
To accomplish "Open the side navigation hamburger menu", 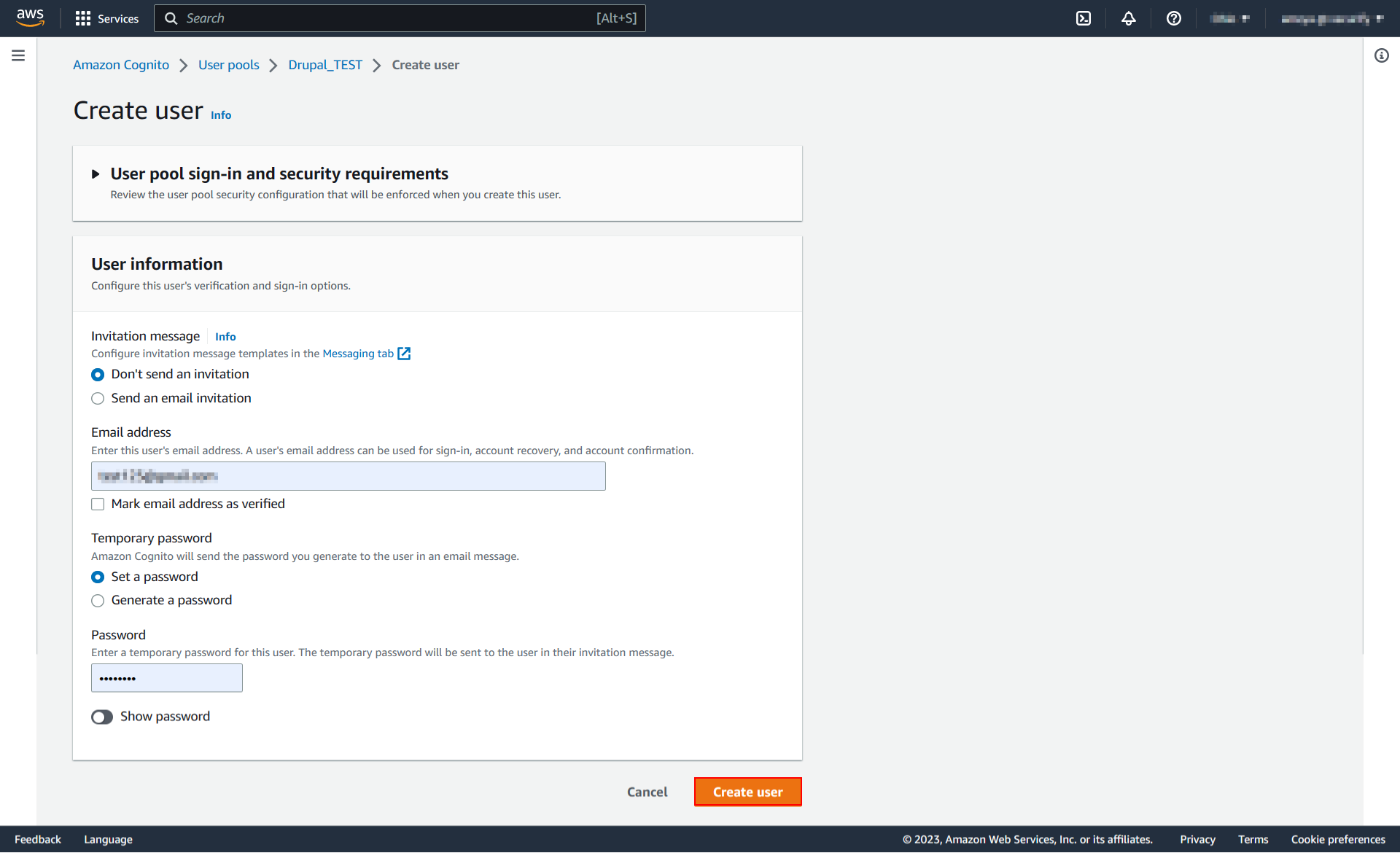I will (x=18, y=55).
